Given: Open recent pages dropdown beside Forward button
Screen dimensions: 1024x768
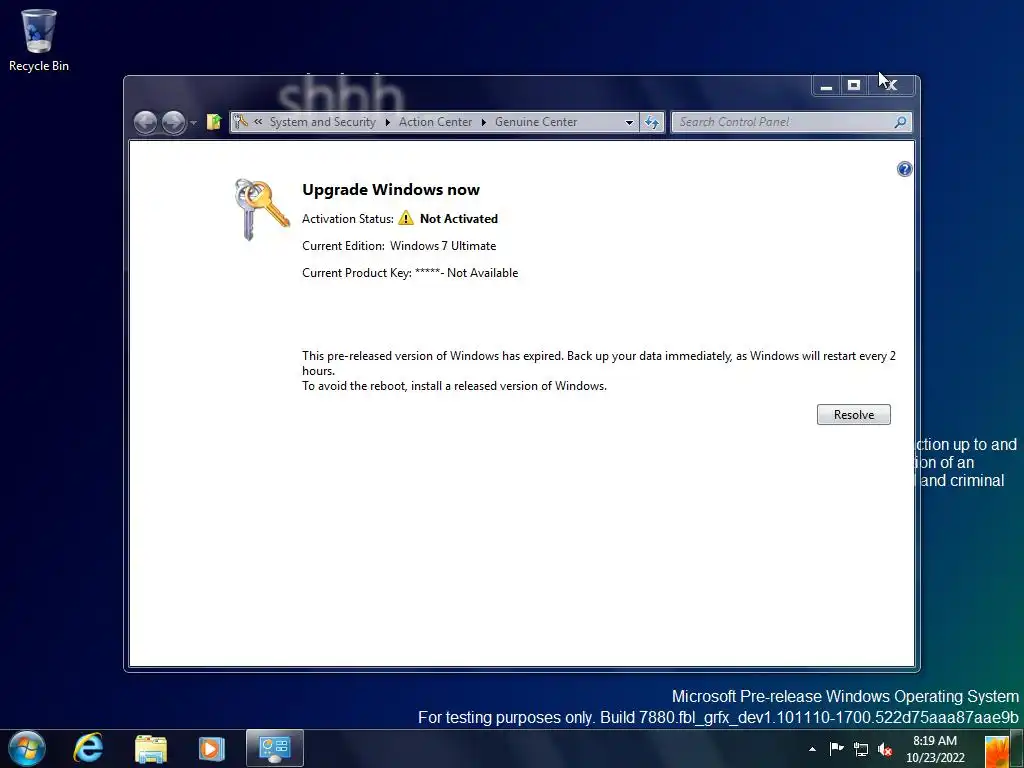Looking at the screenshot, I should click(193, 123).
